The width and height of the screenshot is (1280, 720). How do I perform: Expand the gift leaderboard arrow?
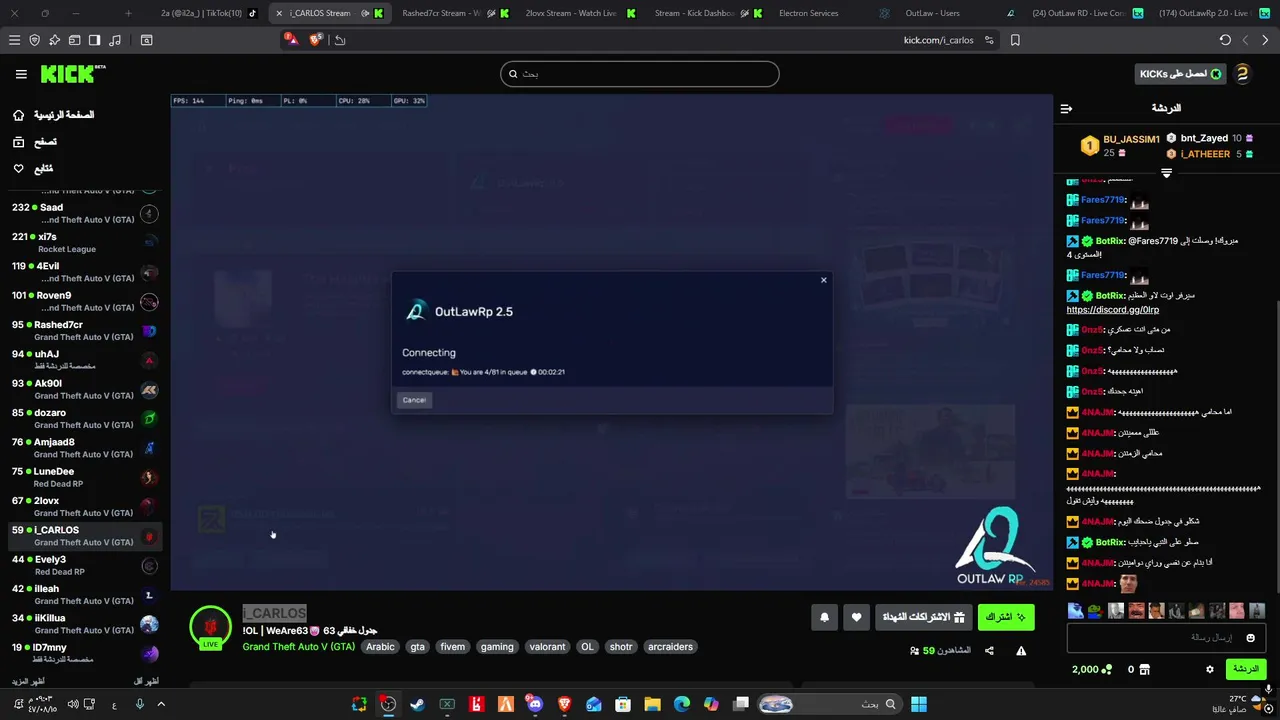click(x=1166, y=173)
